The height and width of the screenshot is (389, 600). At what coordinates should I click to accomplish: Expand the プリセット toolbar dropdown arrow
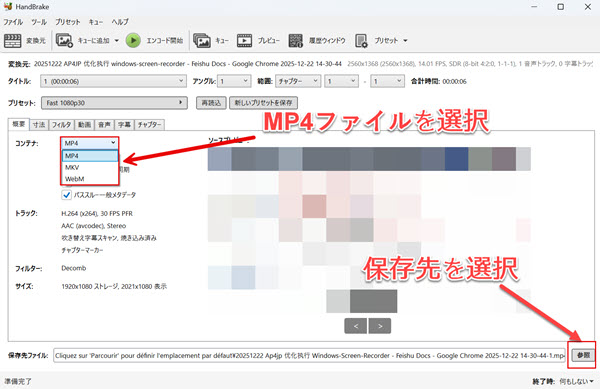click(405, 41)
